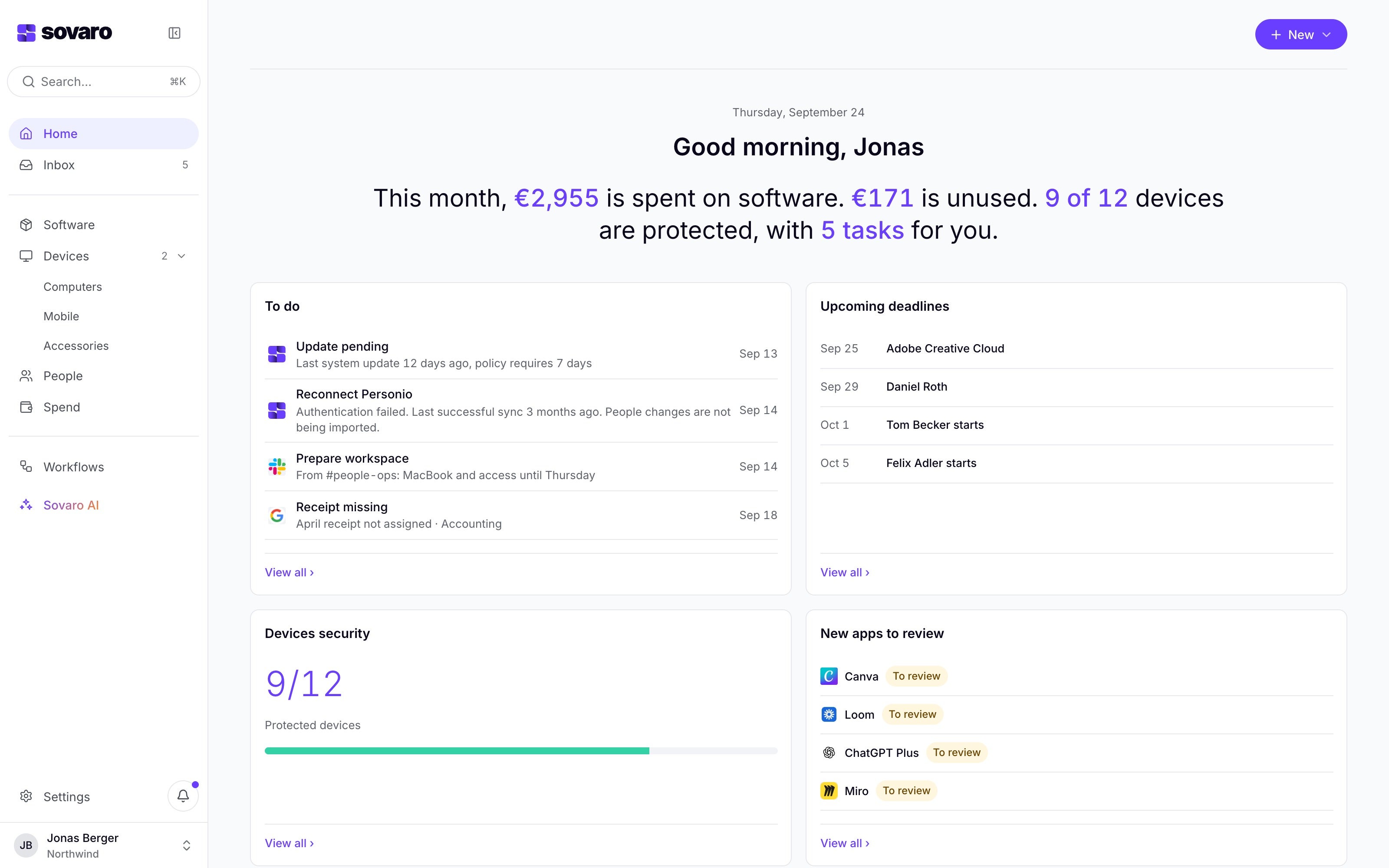This screenshot has width=1389, height=868.
Task: Click the Sovaro icon beside Reconnect Personio
Action: (276, 411)
